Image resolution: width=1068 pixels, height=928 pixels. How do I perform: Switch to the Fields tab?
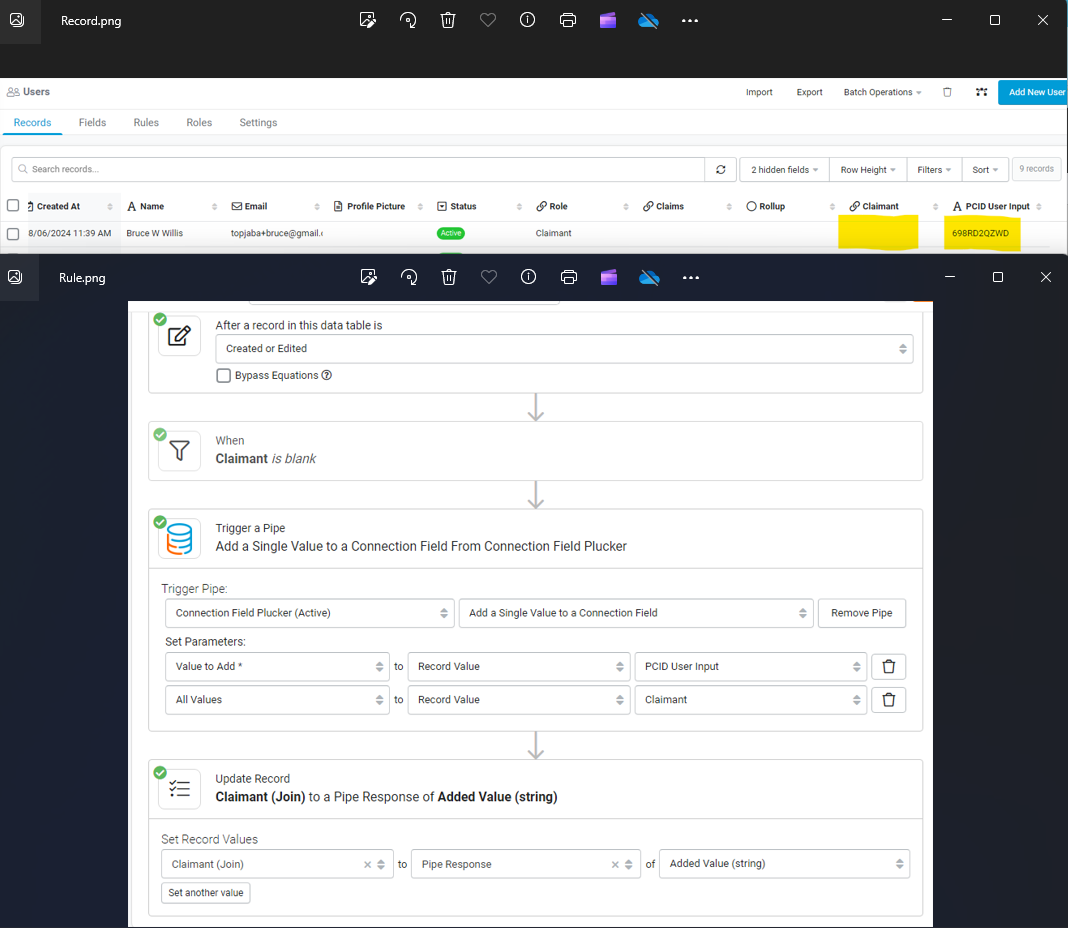pos(92,123)
